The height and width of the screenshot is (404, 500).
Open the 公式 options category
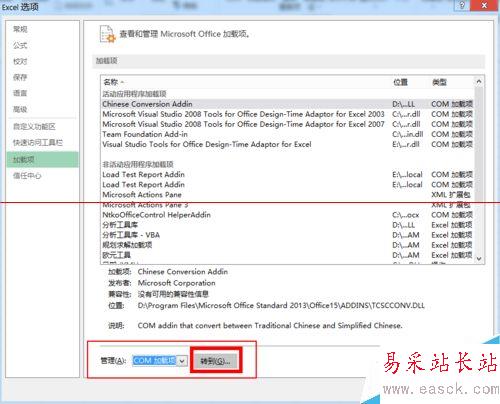[20, 45]
